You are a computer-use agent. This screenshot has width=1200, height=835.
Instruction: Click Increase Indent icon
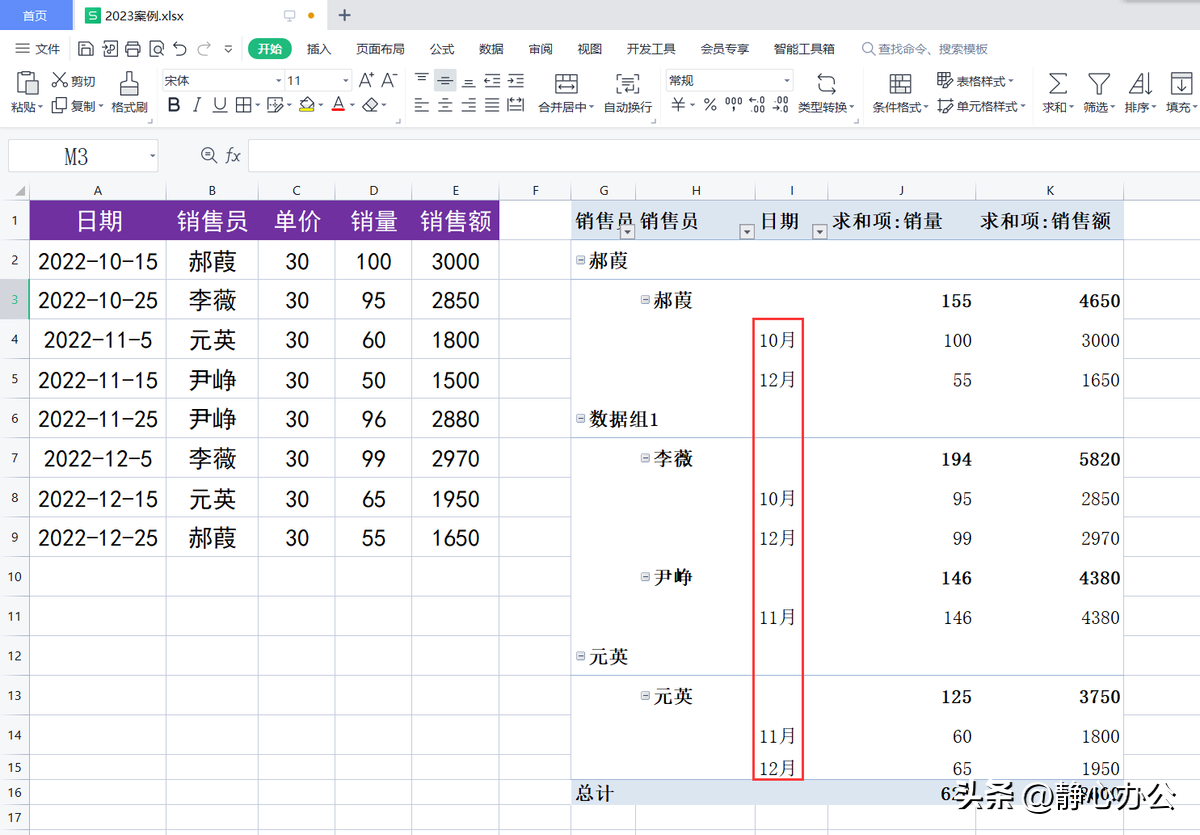[x=515, y=80]
